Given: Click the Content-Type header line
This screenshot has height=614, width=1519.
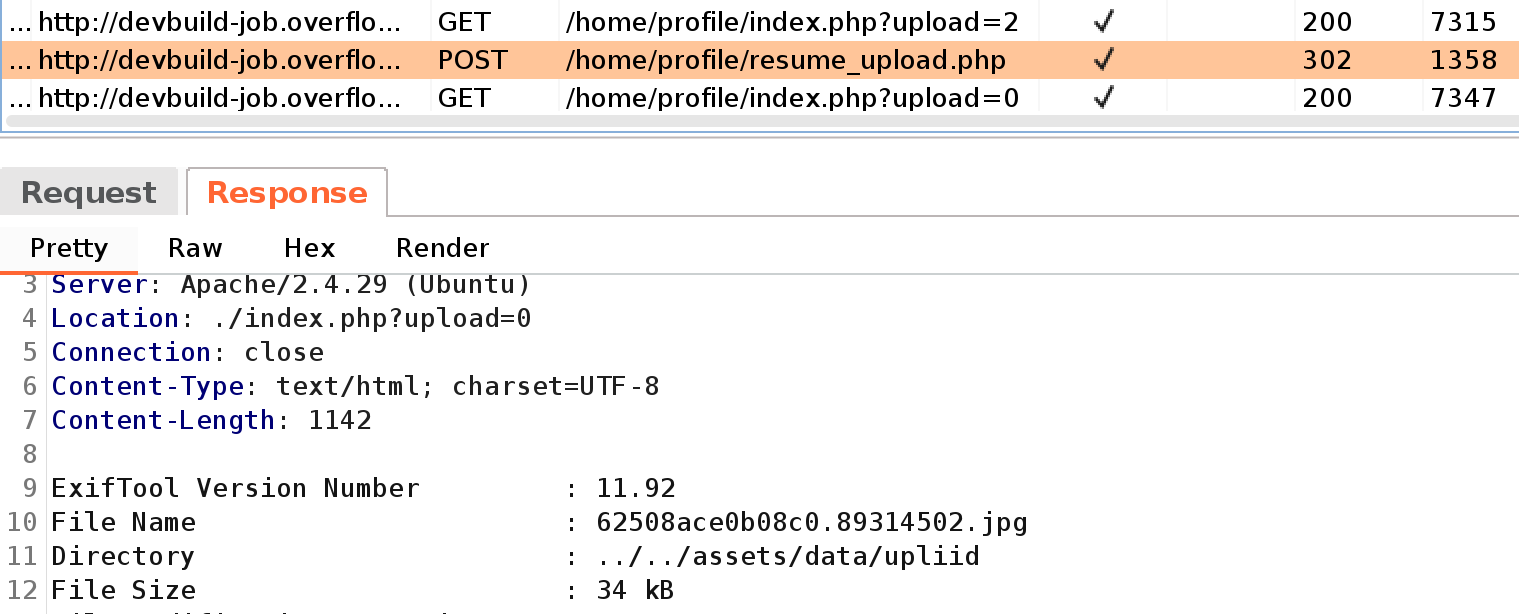Looking at the screenshot, I should (x=355, y=386).
